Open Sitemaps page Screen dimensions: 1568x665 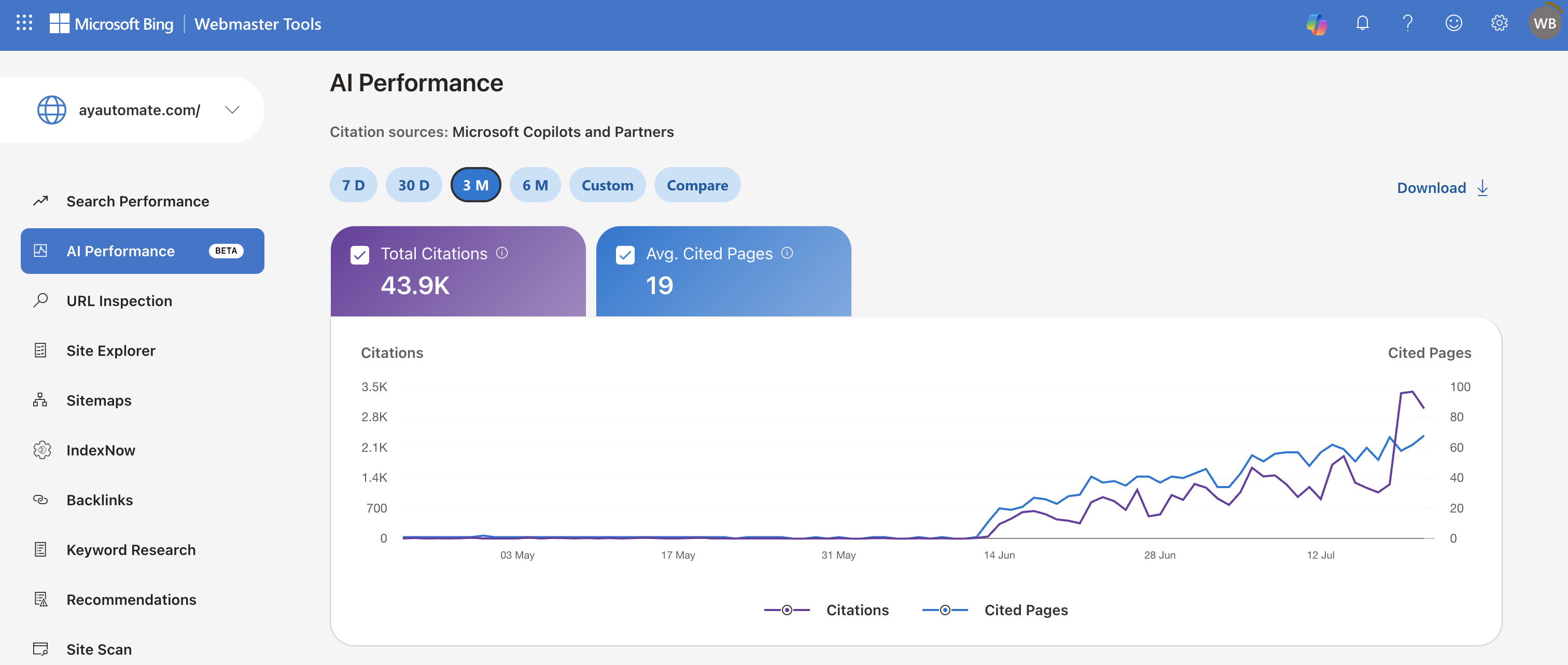[x=143, y=400]
